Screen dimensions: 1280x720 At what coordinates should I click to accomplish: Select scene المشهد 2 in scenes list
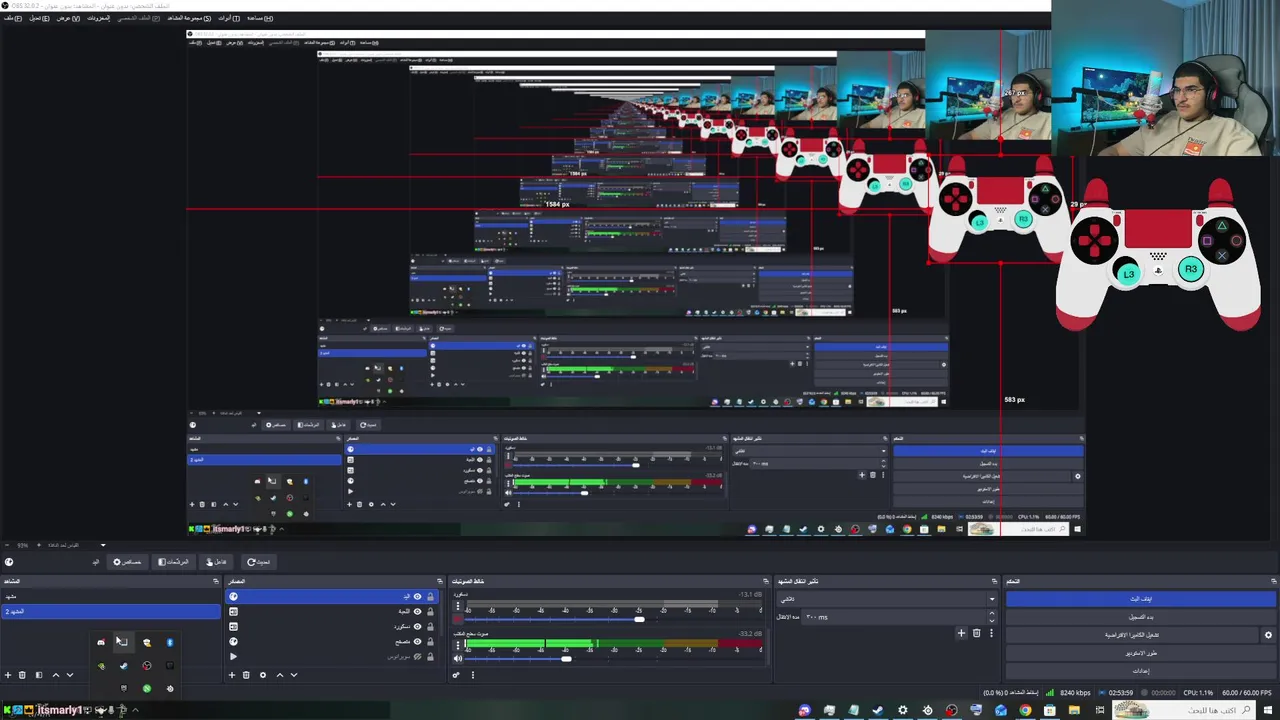click(x=110, y=611)
